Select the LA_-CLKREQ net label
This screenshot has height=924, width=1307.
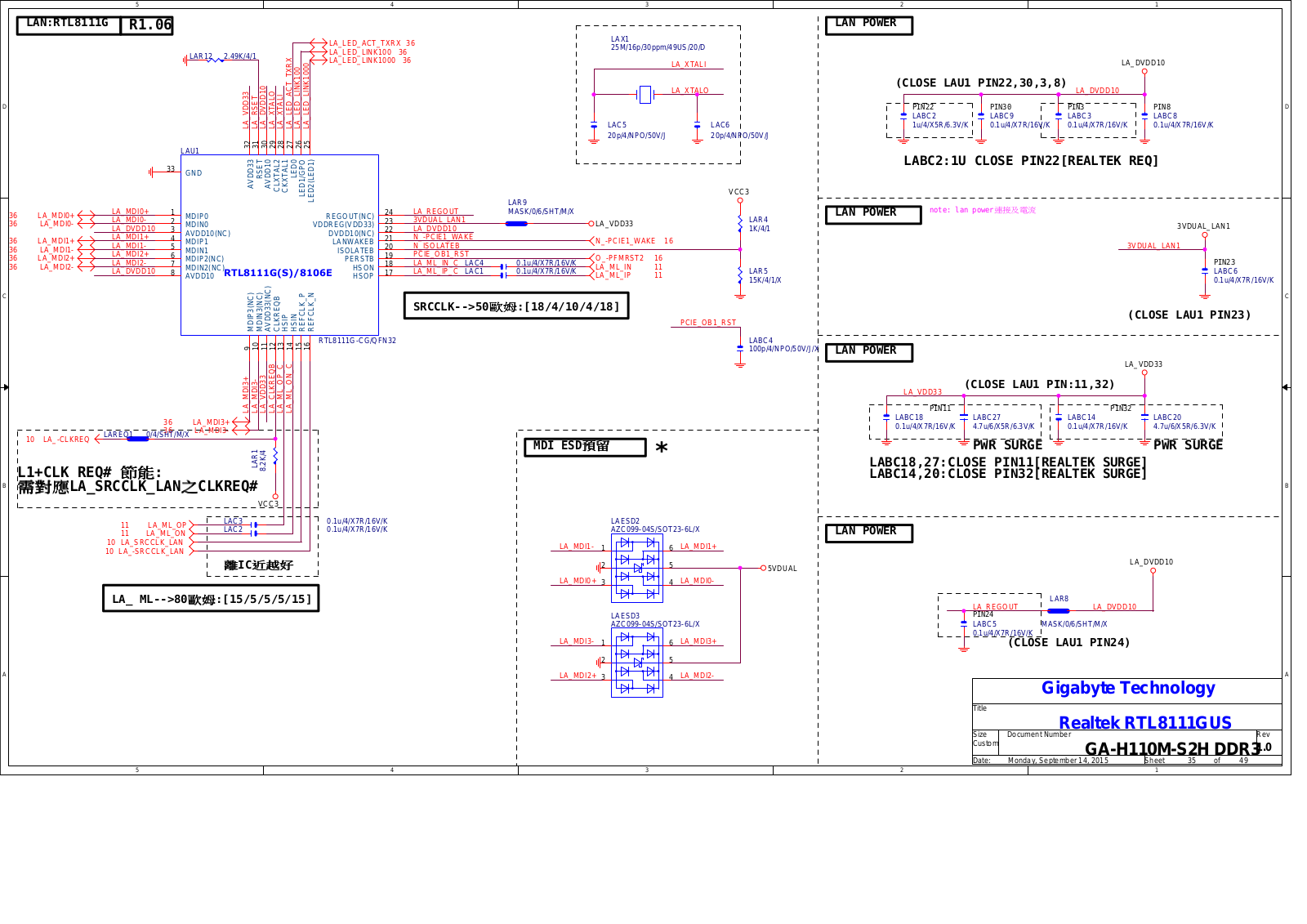click(x=66, y=440)
